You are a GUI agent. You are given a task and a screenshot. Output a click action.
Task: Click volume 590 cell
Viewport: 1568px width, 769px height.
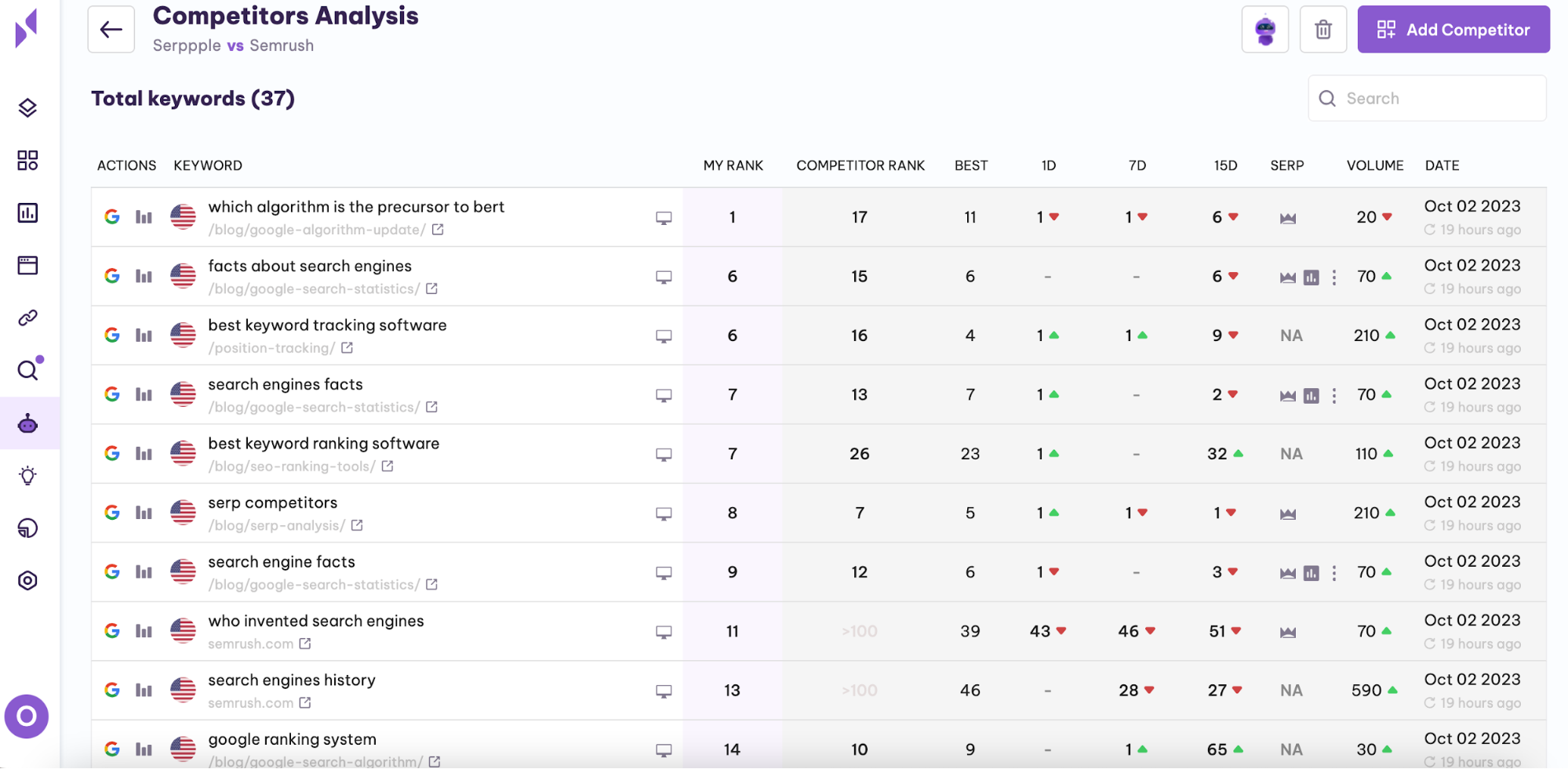click(1366, 691)
